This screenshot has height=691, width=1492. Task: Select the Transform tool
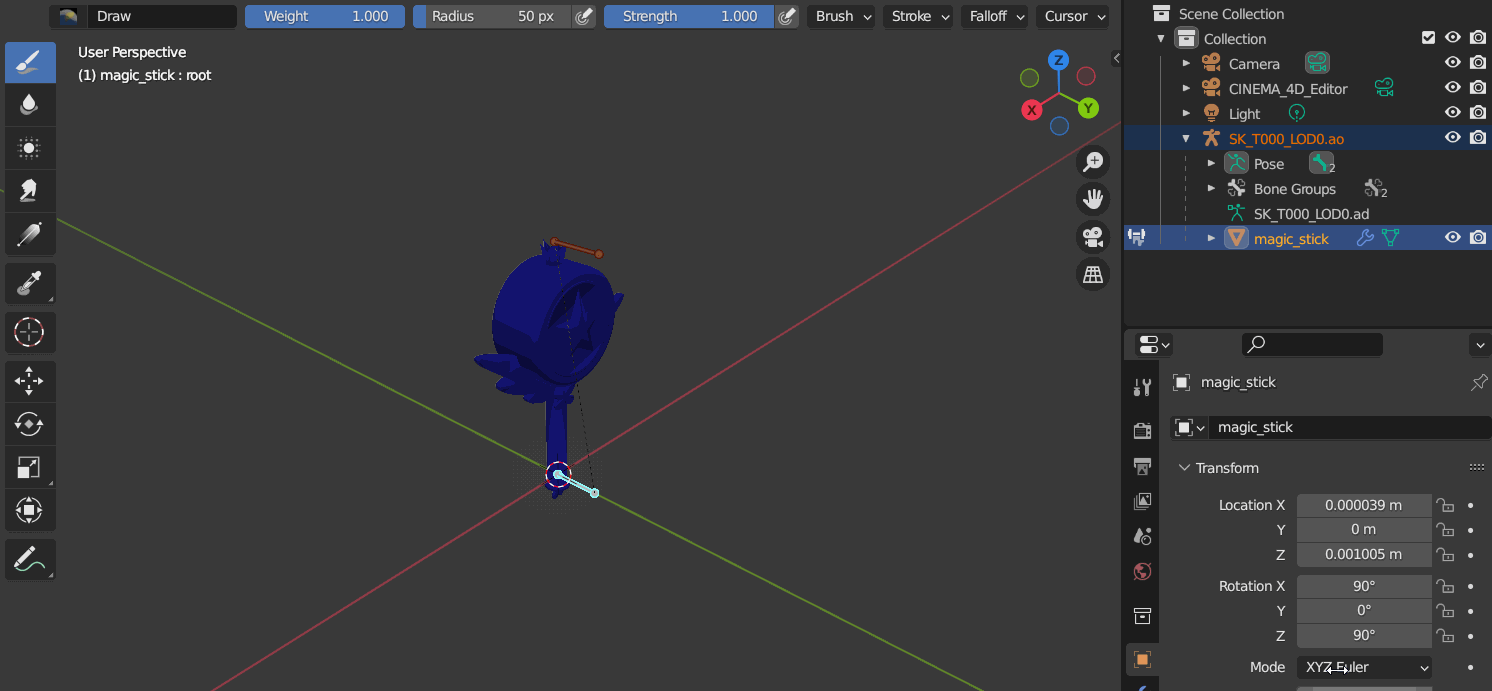[x=30, y=510]
